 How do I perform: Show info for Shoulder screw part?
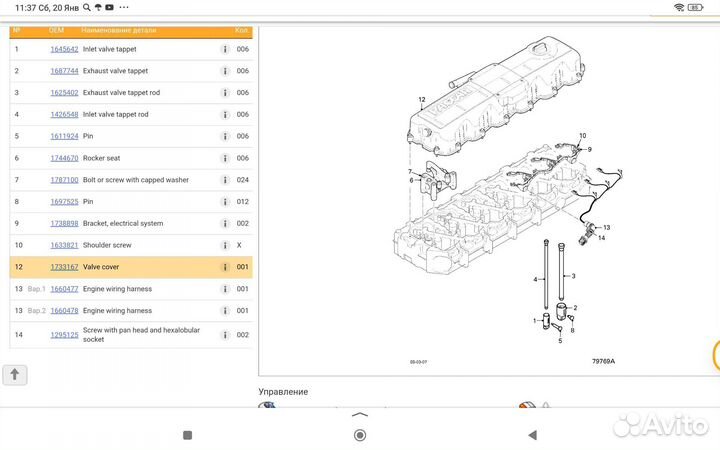point(225,245)
